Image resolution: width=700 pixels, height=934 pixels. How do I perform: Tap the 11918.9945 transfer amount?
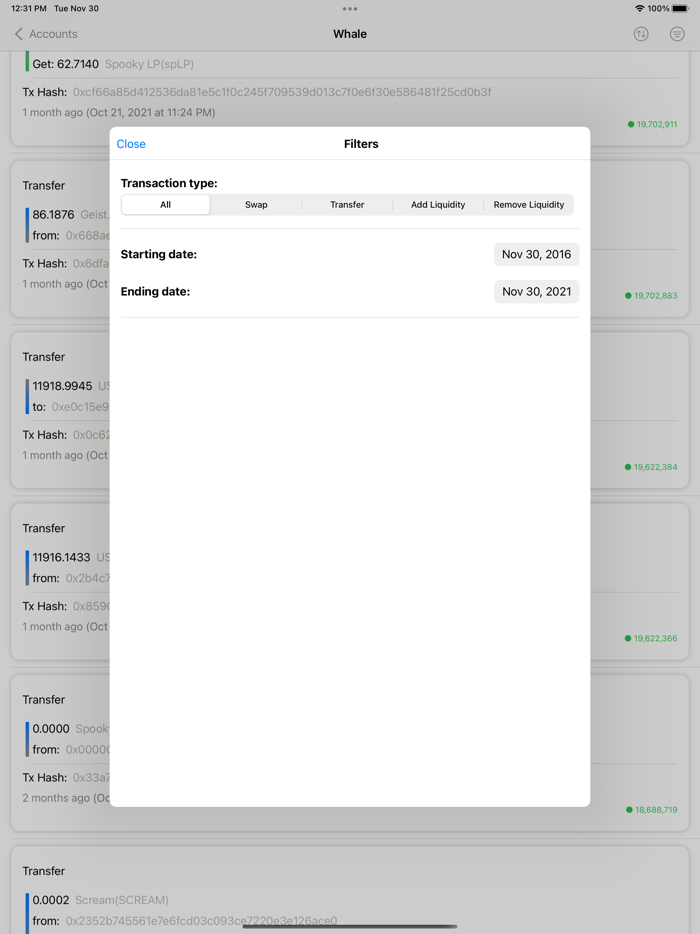63,386
